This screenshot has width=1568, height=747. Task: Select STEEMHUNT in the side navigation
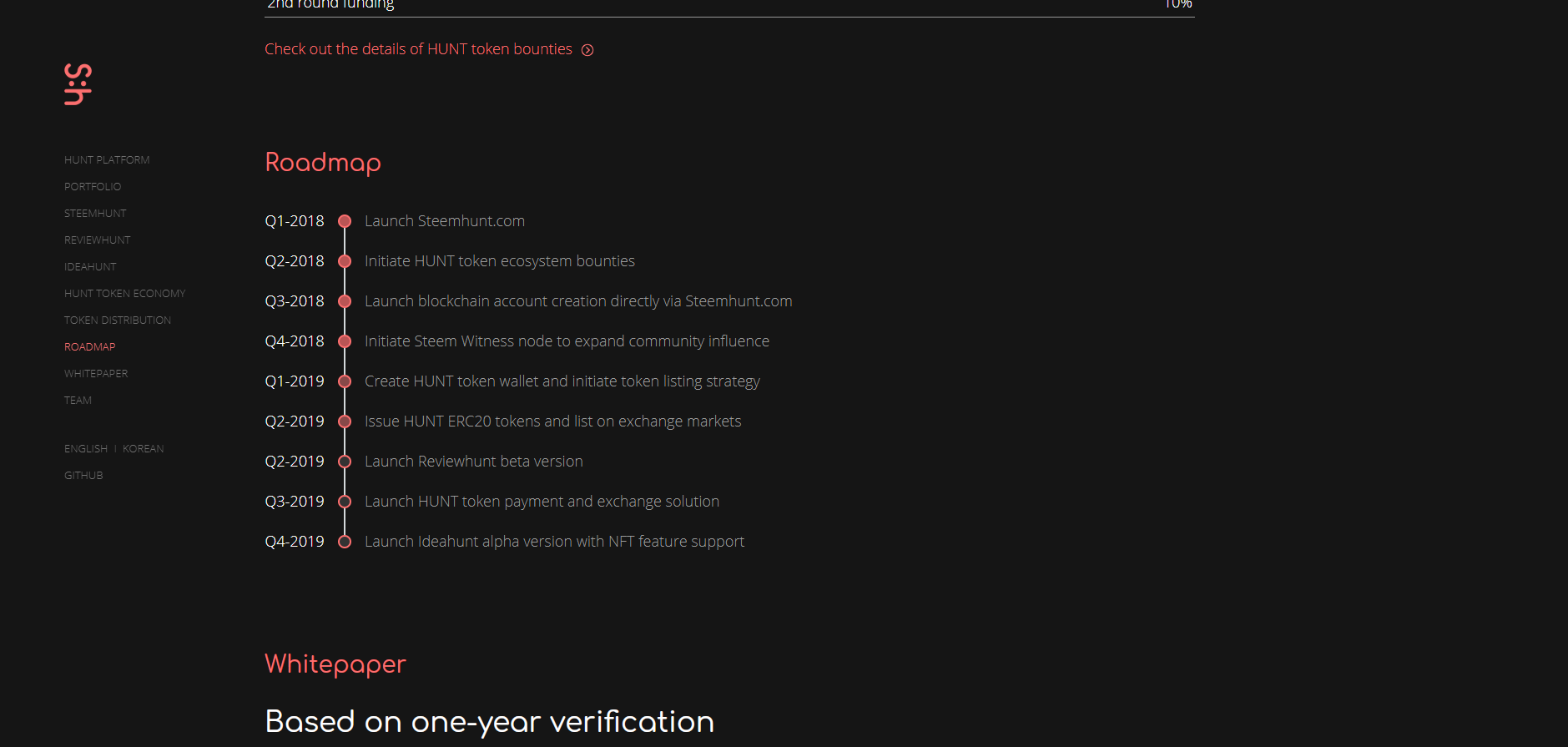pos(95,214)
